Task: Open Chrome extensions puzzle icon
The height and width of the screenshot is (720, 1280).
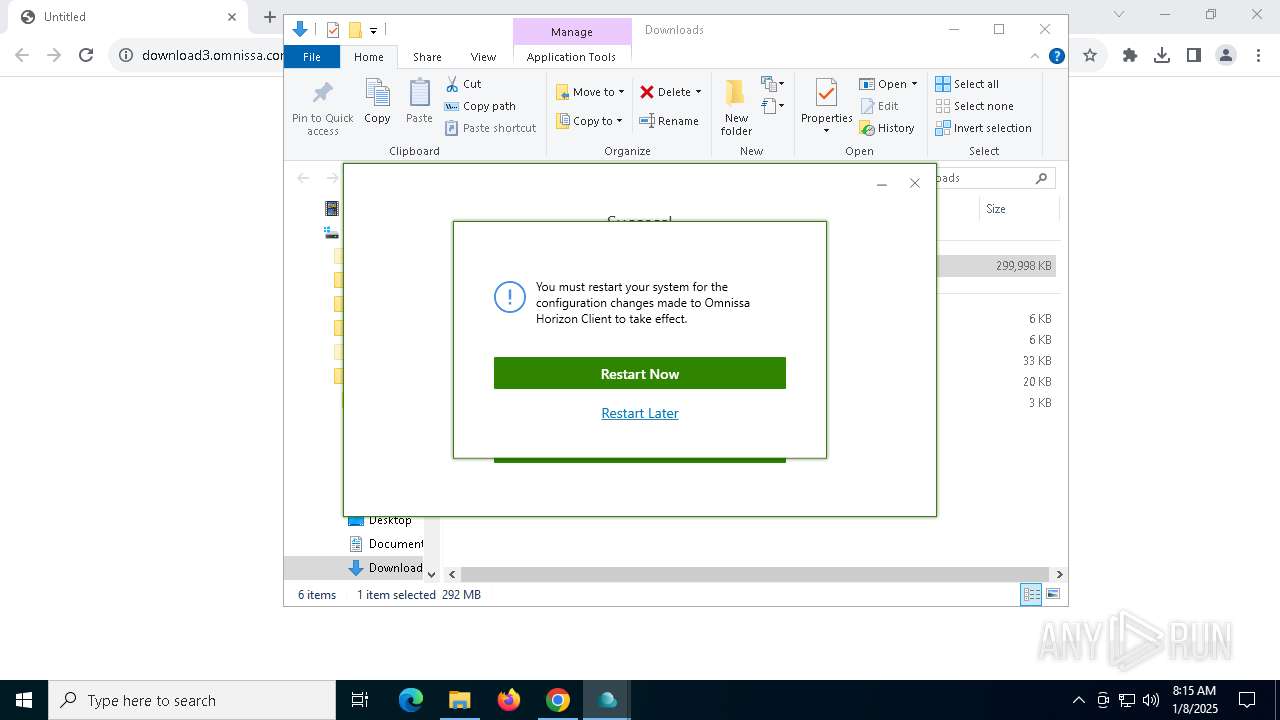Action: pyautogui.click(x=1130, y=55)
